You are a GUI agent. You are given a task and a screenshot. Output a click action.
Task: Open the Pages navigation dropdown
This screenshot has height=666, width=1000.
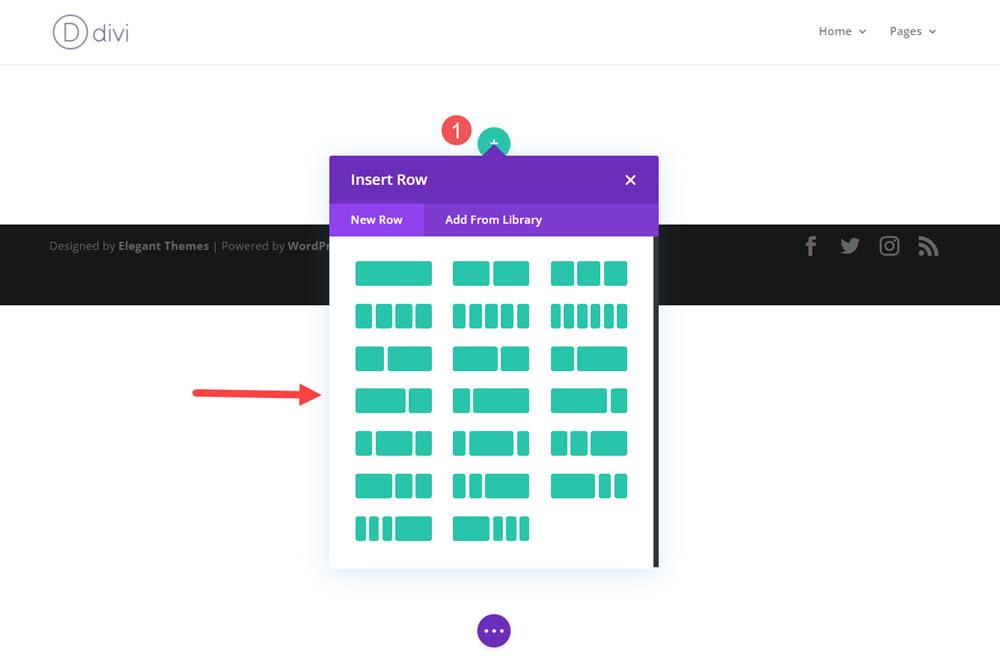point(911,31)
